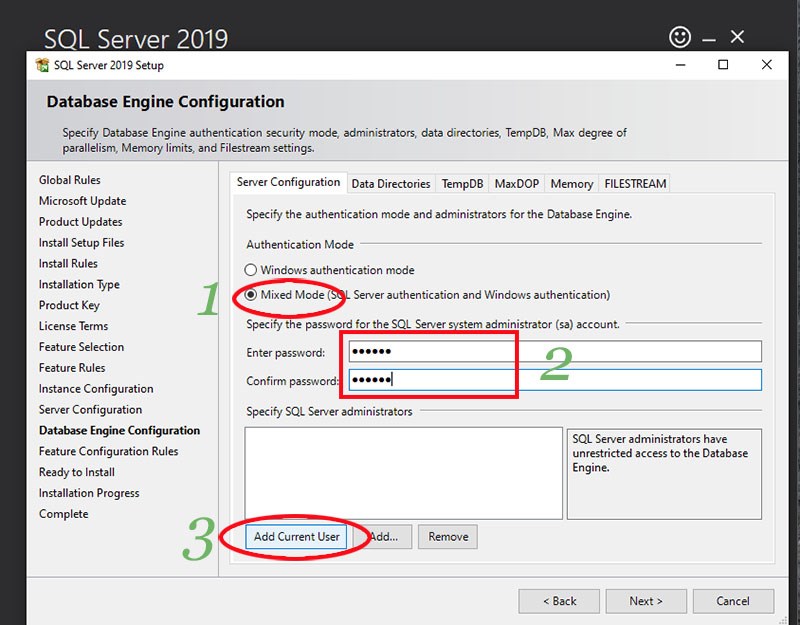800x625 pixels.
Task: Select the Server Configuration tab
Action: pyautogui.click(x=288, y=182)
